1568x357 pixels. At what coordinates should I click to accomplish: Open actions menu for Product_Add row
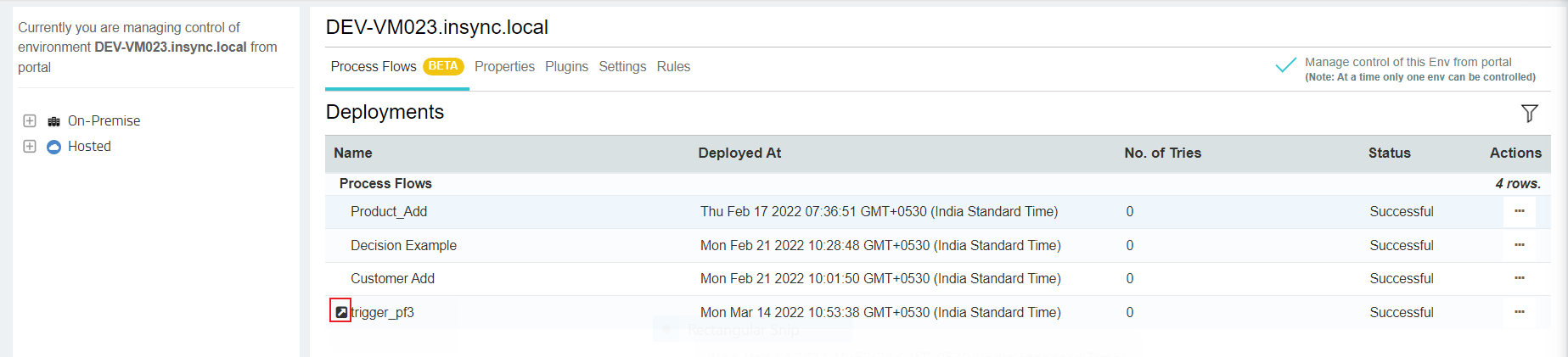(x=1519, y=211)
